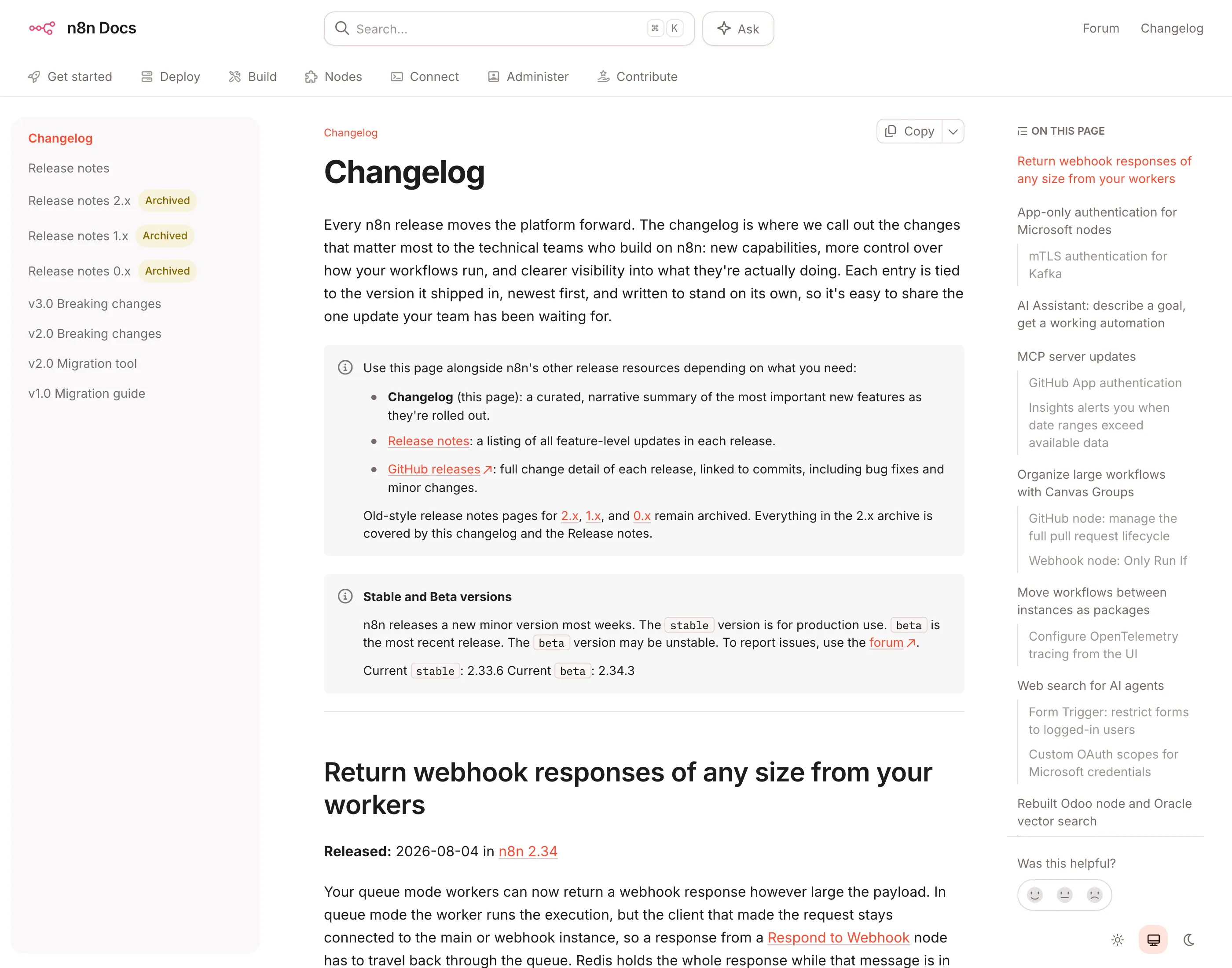Viewport: 1232px width, 968px height.
Task: Open the Nodes tab
Action: click(333, 77)
